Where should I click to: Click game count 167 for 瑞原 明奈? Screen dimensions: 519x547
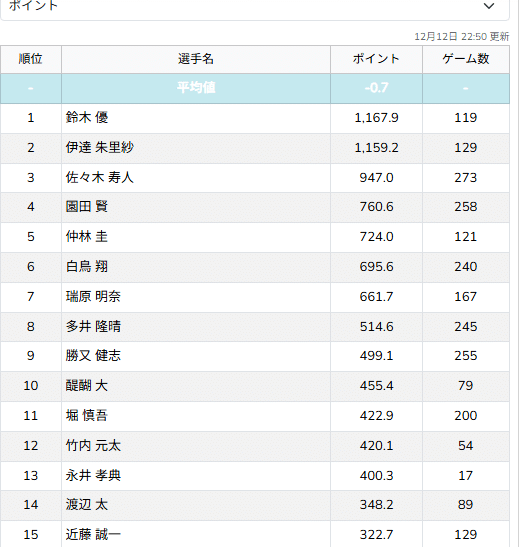(x=466, y=297)
